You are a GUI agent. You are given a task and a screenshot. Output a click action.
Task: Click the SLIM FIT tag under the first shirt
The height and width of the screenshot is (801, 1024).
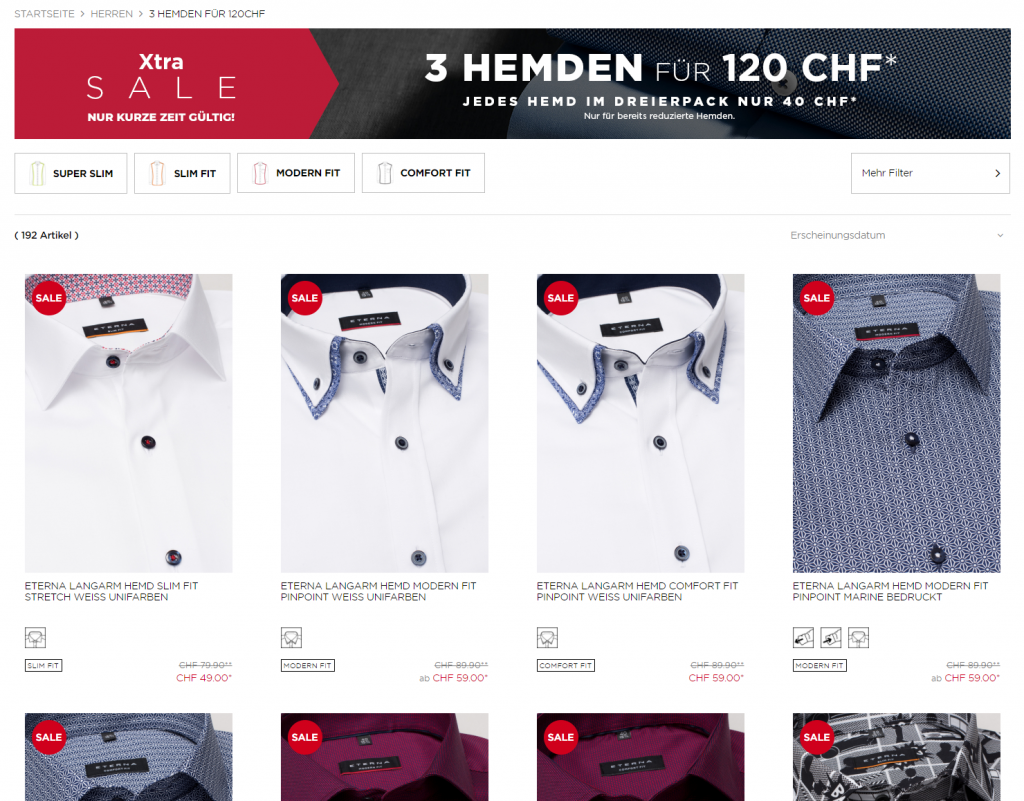43,665
